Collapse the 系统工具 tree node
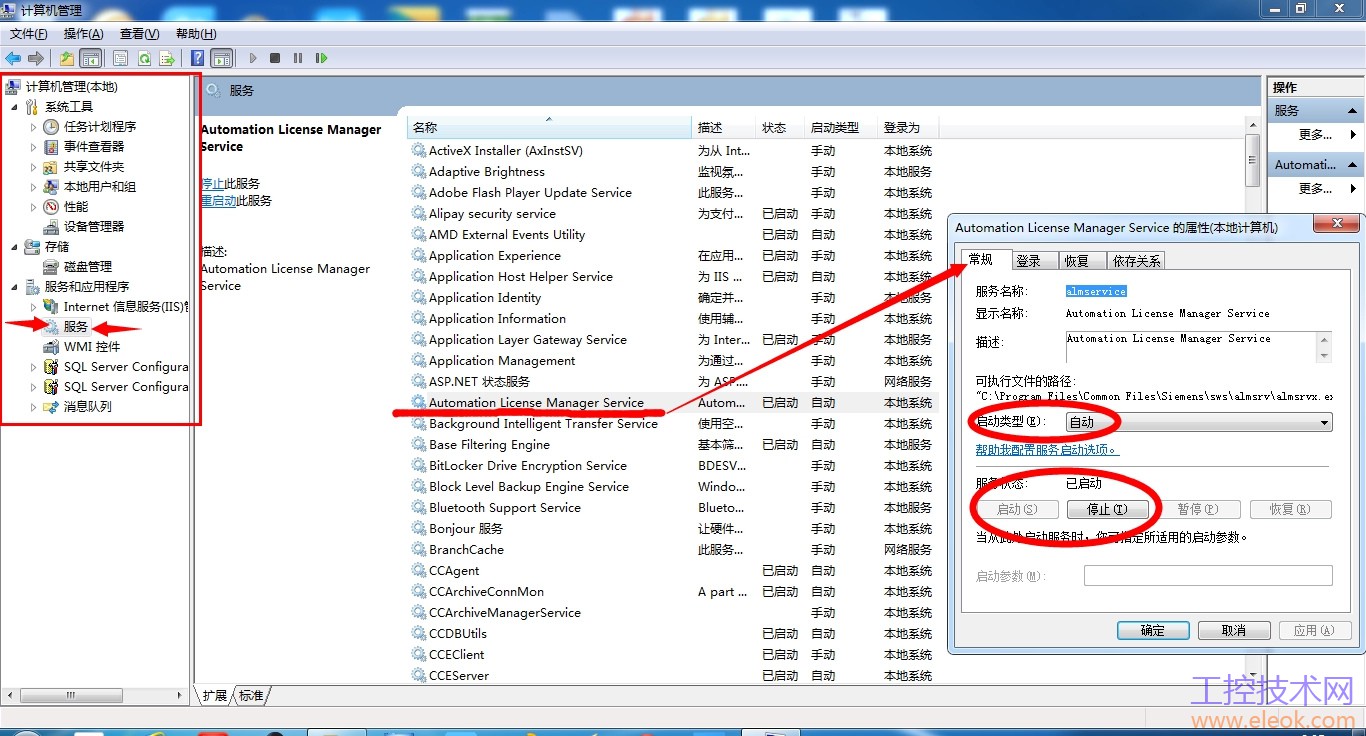 (x=14, y=107)
